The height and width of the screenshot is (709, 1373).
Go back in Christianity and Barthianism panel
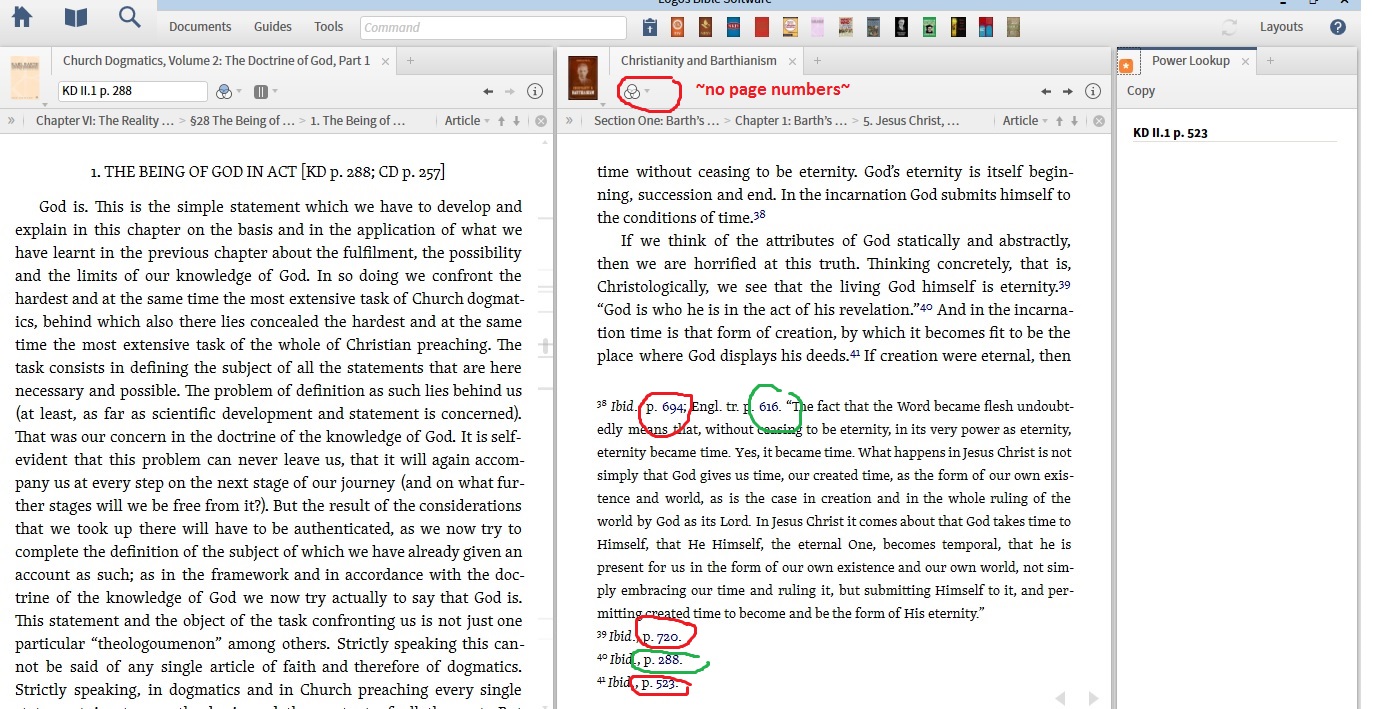1046,91
